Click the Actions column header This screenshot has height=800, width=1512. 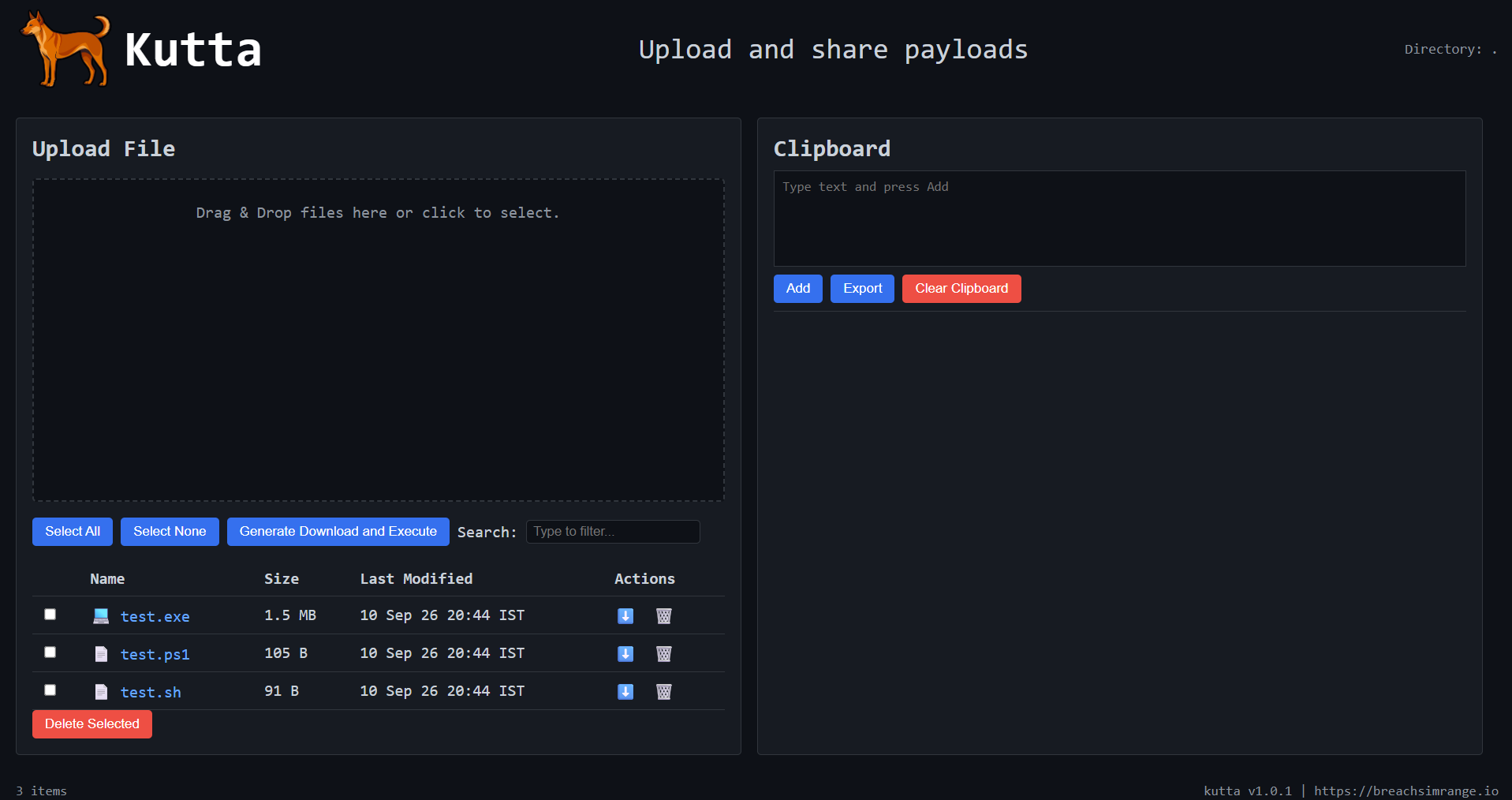644,579
